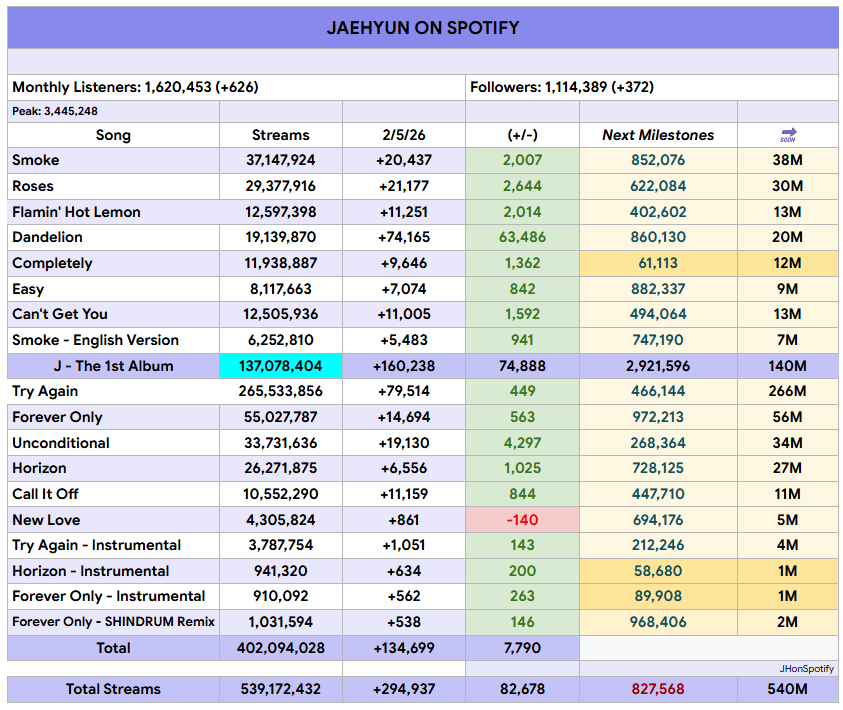This screenshot has height=710, width=843.
Task: Select the Forever Only song name
Action: coord(57,417)
